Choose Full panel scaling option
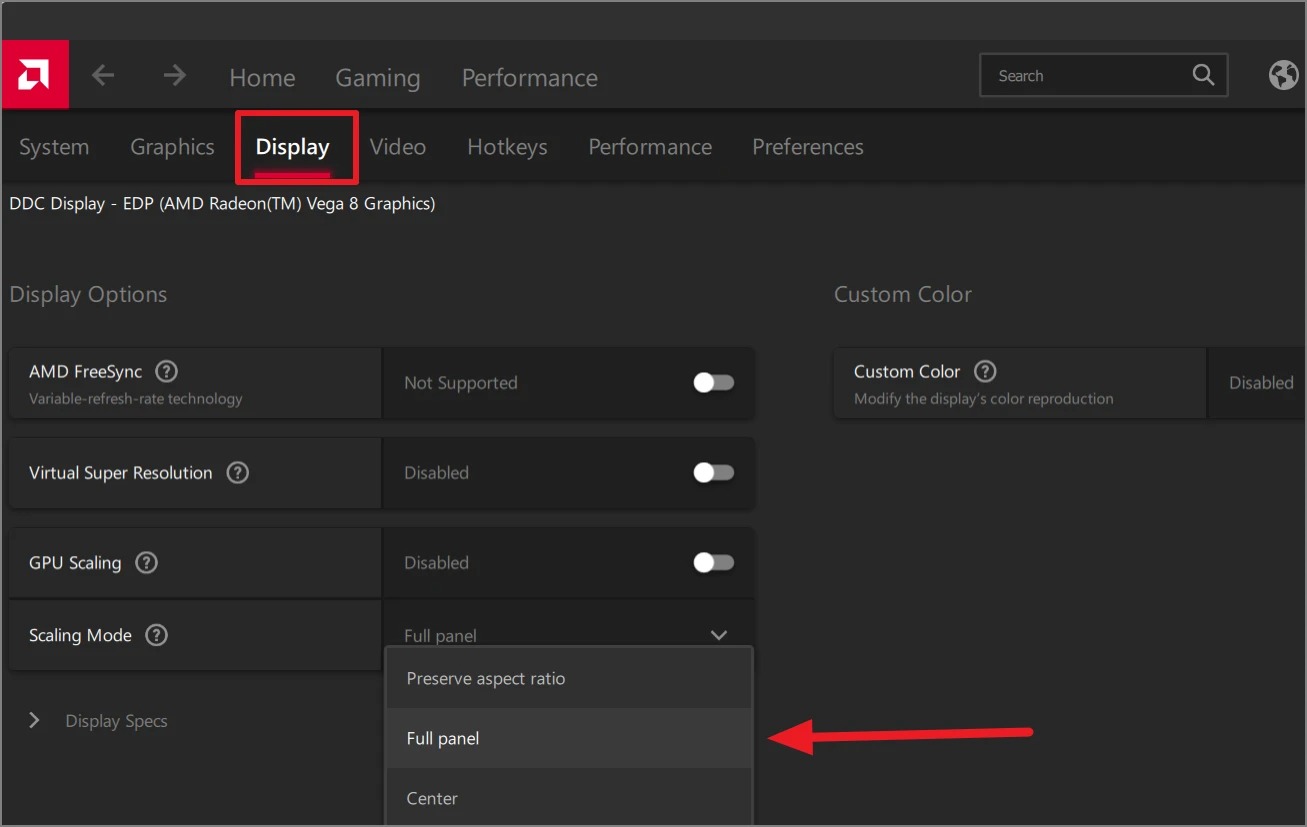The image size is (1307, 827). click(x=568, y=738)
